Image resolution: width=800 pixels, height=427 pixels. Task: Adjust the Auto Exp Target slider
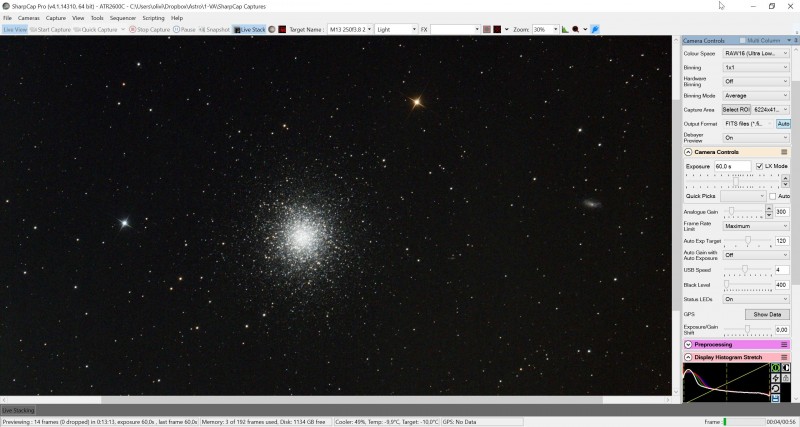[748, 240]
